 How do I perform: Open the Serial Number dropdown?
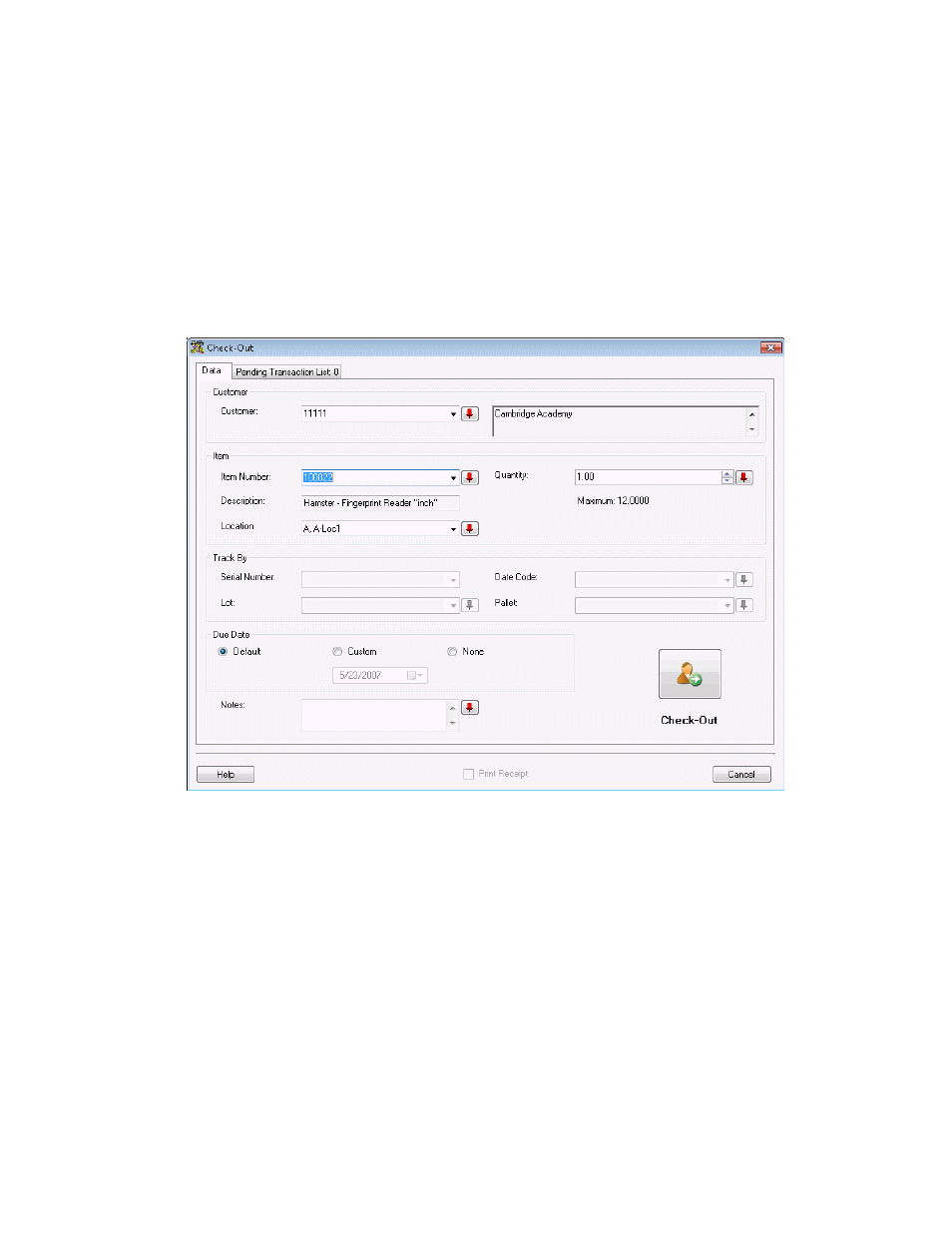click(453, 579)
